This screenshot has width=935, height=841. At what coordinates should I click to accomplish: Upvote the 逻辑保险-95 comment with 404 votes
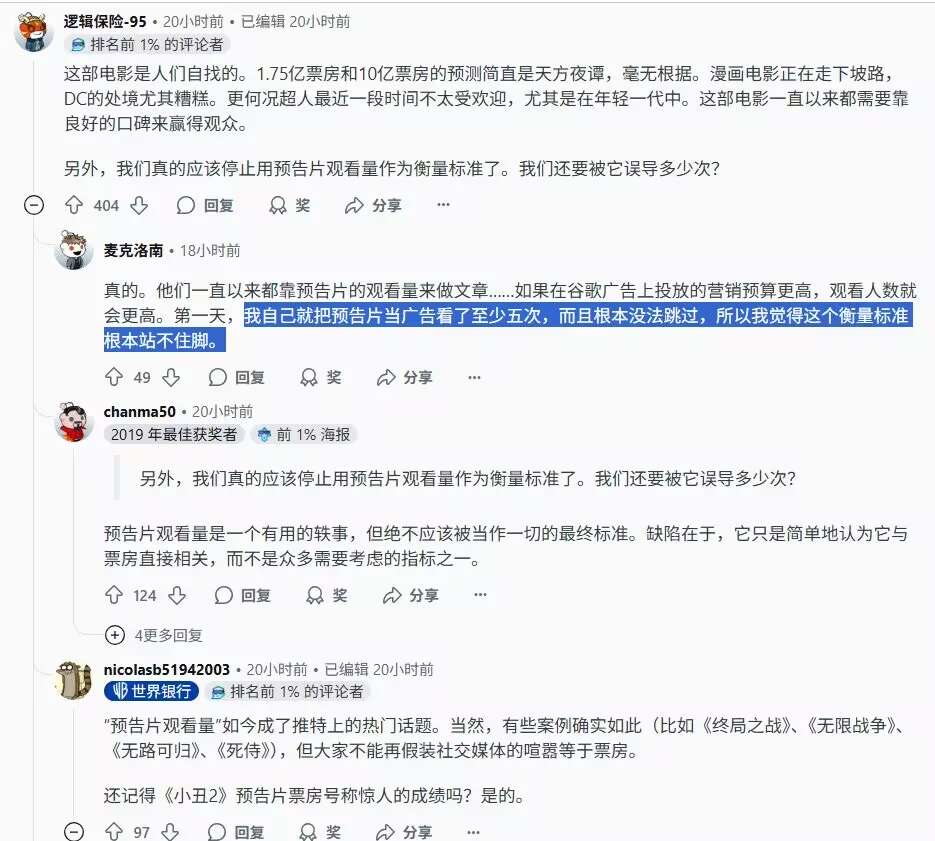[74, 205]
